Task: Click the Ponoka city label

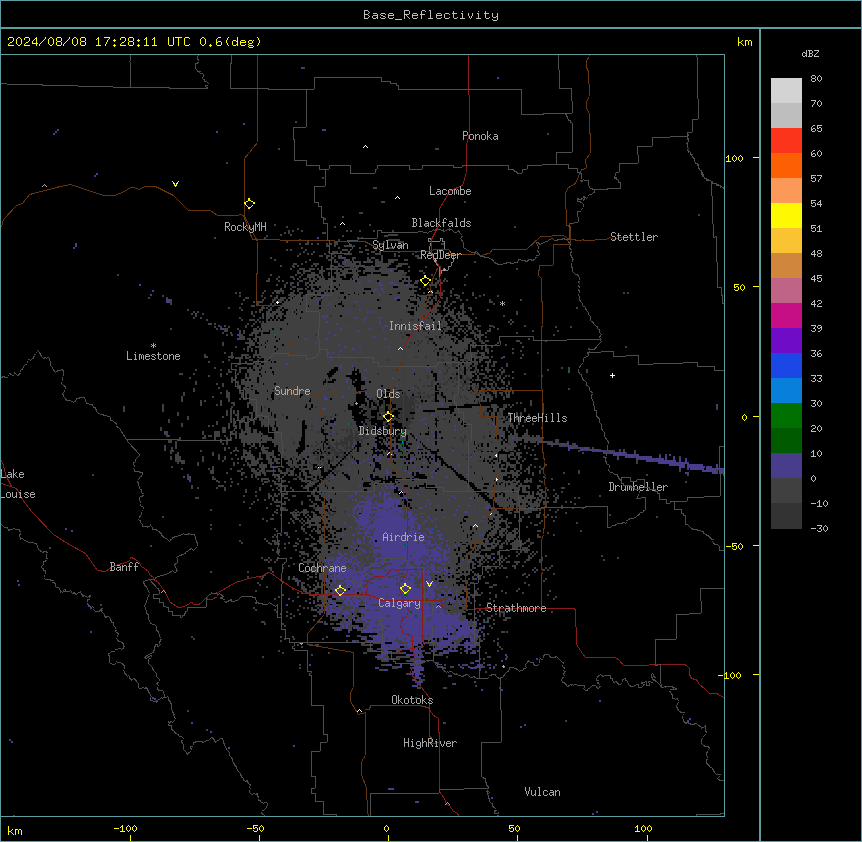Action: (x=480, y=136)
